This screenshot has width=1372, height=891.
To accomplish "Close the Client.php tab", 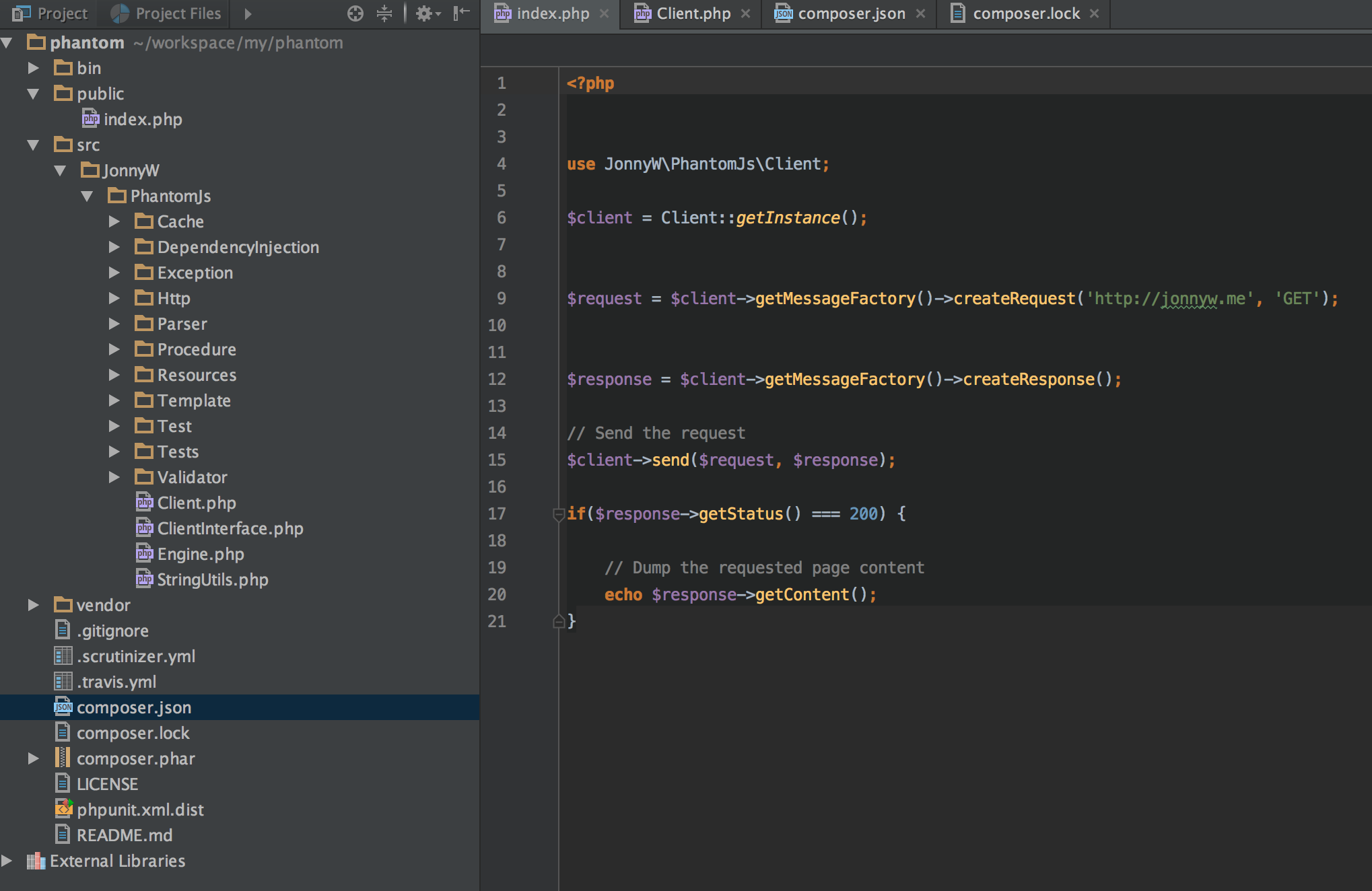I will point(745,13).
